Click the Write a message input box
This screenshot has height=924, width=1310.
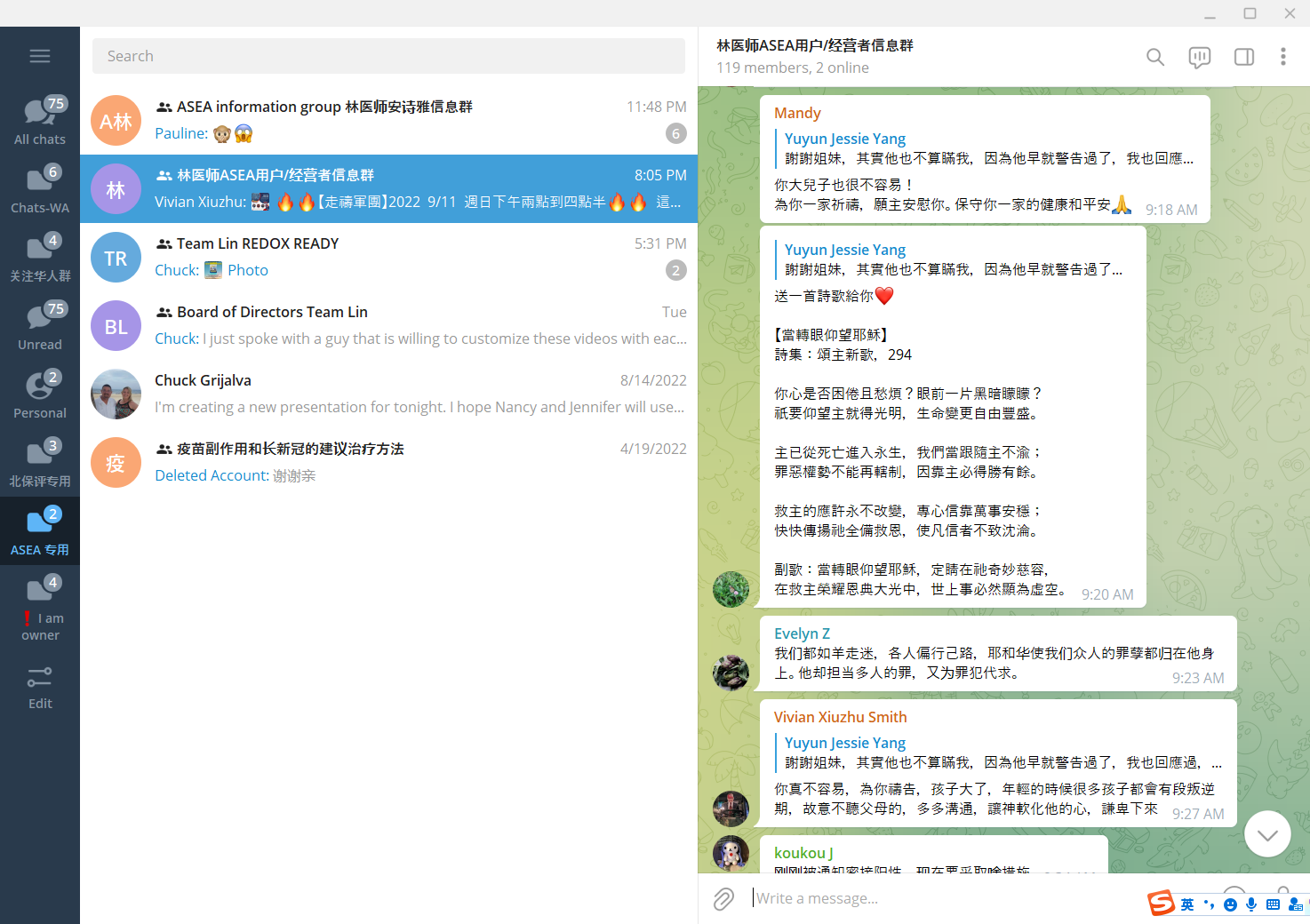coord(942,898)
